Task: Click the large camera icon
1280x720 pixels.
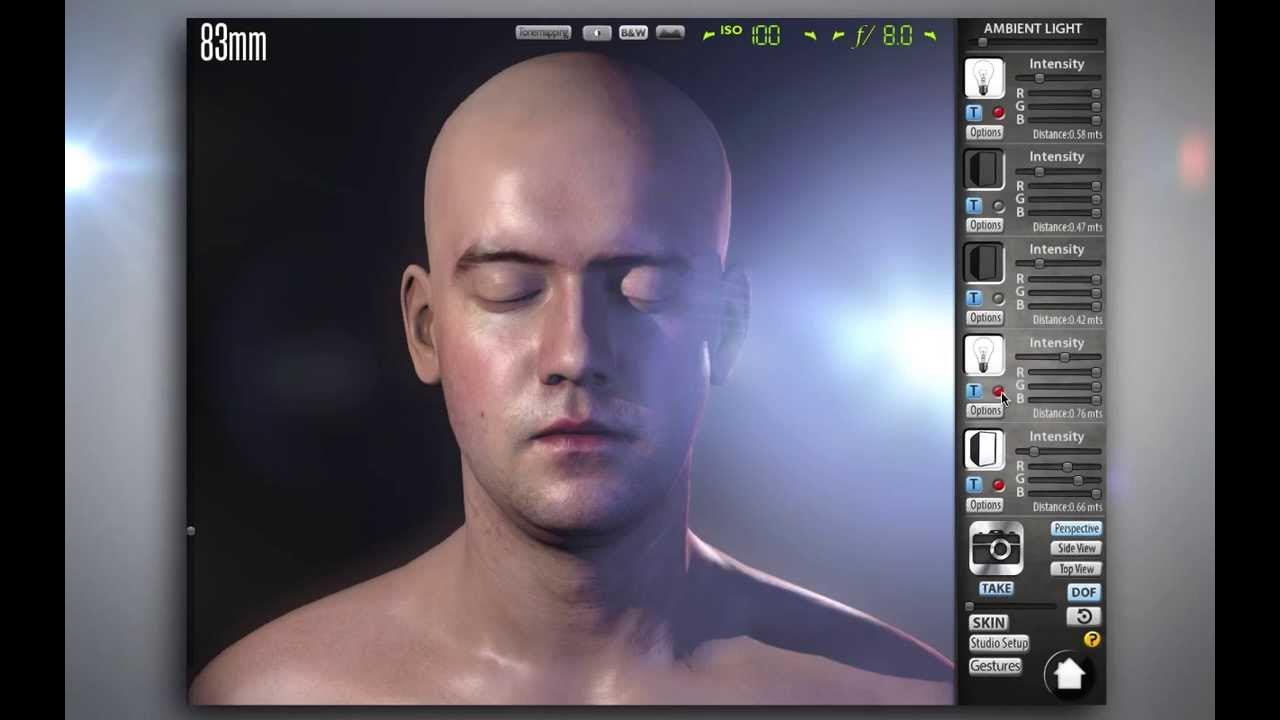Action: pyautogui.click(x=996, y=548)
